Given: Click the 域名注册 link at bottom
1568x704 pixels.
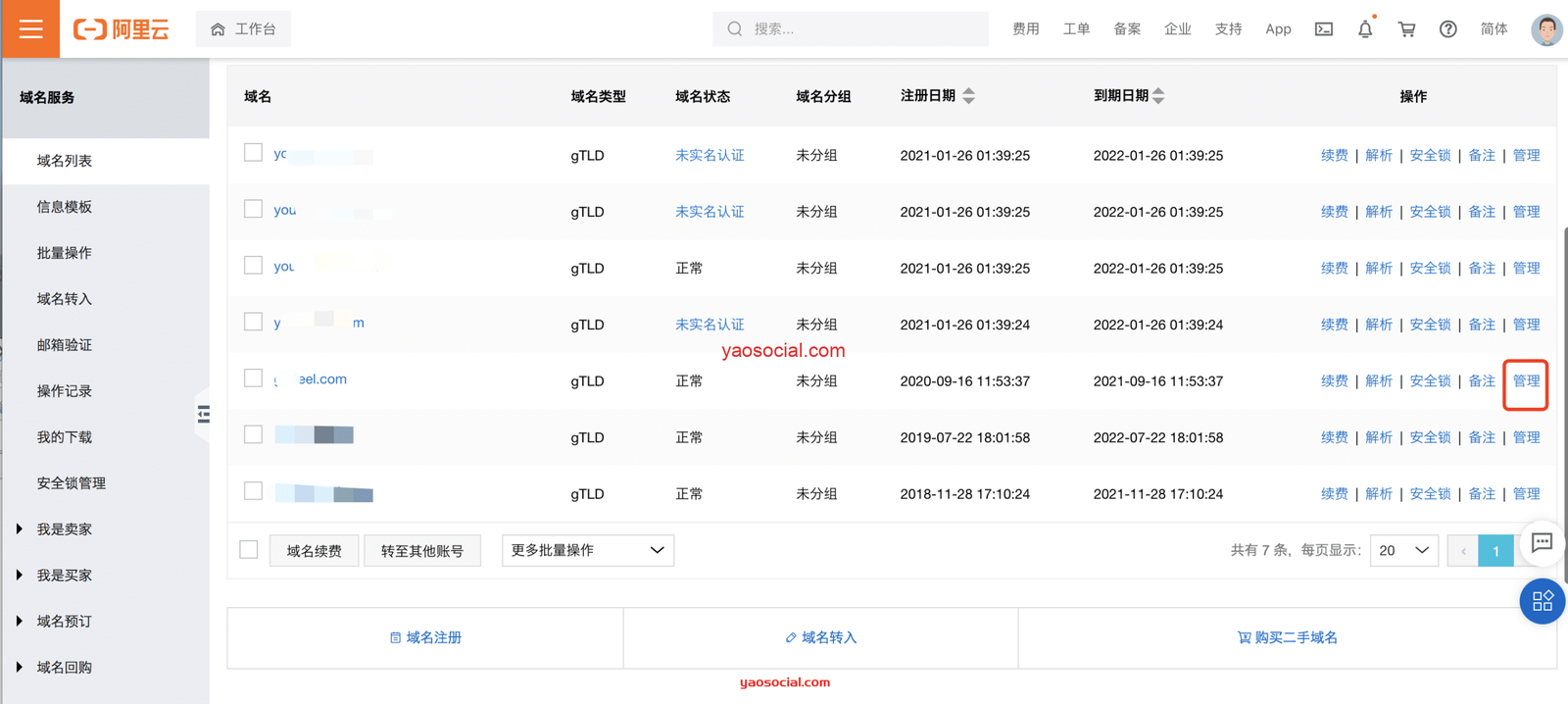Looking at the screenshot, I should [425, 637].
